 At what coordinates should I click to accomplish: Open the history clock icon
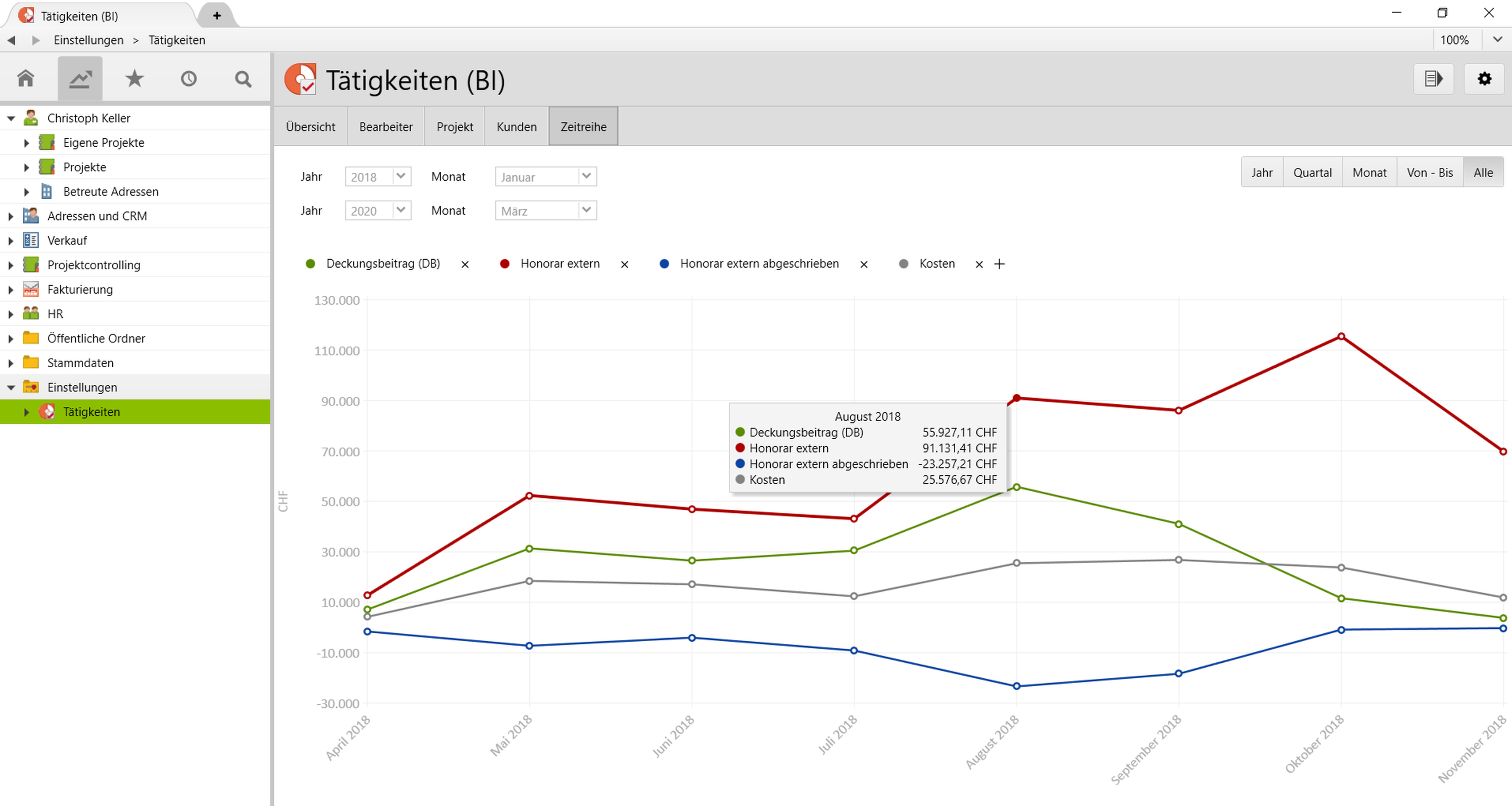click(x=188, y=79)
